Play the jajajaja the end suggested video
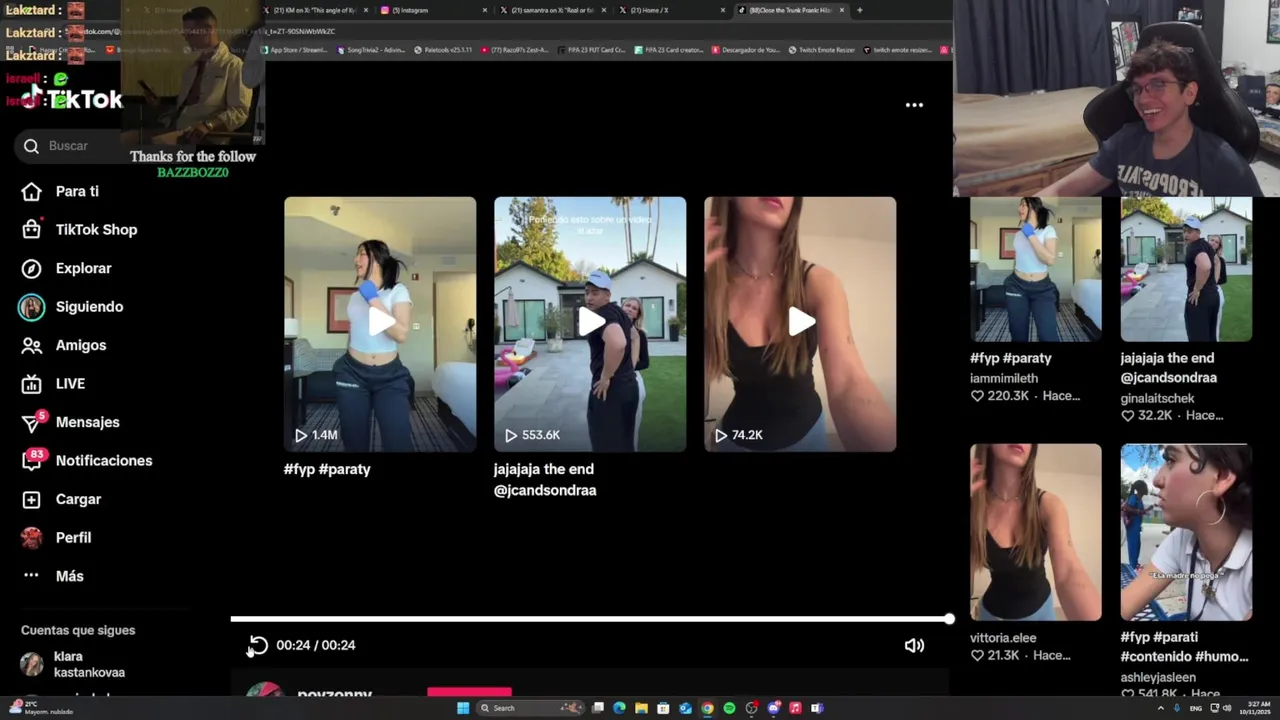This screenshot has height=720, width=1280. click(x=590, y=323)
